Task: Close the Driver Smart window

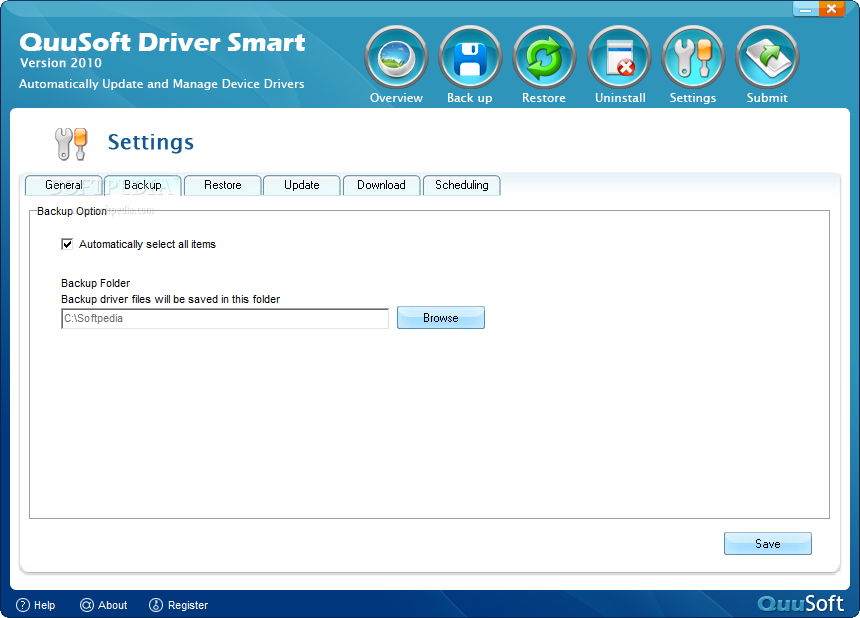Action: [x=831, y=9]
